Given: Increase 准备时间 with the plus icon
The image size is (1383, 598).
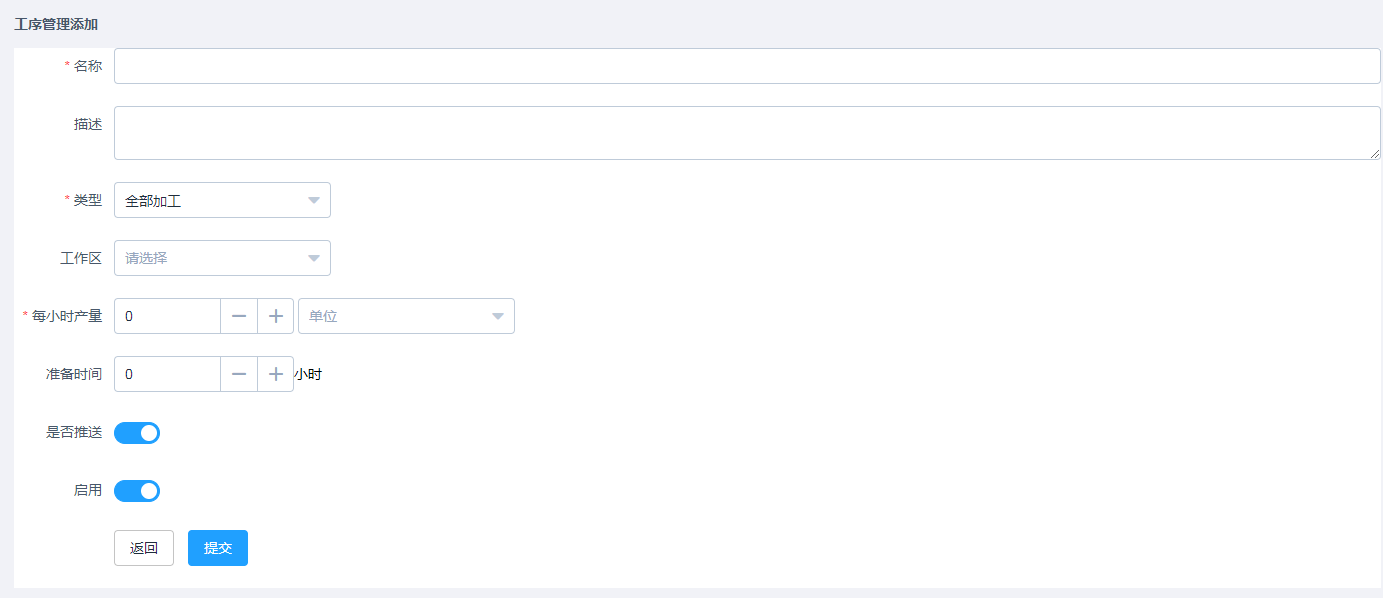Looking at the screenshot, I should (276, 374).
